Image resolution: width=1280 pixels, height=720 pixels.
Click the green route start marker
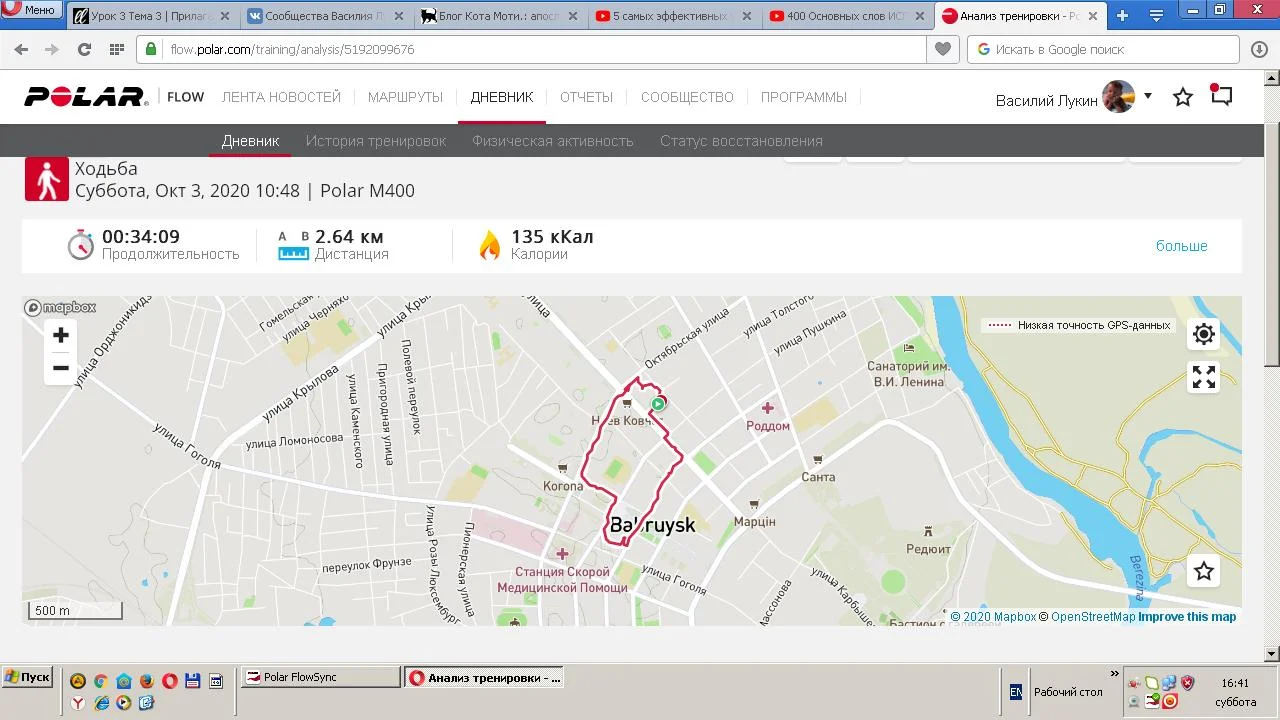coord(657,404)
